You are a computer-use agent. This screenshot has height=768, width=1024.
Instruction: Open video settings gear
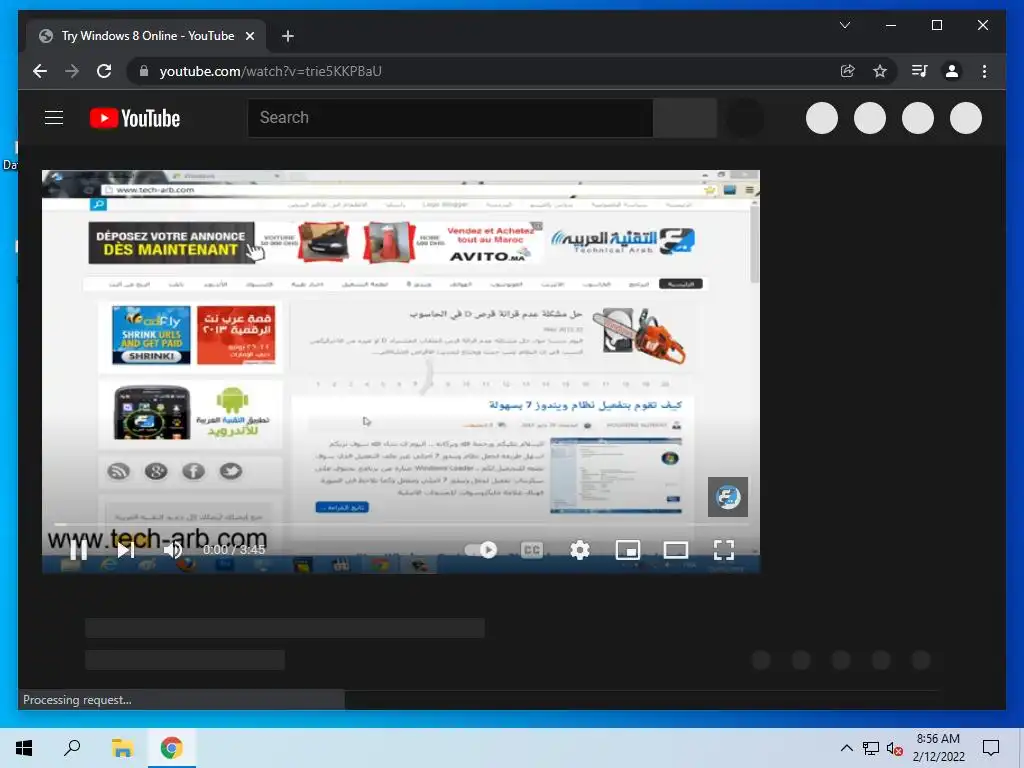[x=580, y=550]
